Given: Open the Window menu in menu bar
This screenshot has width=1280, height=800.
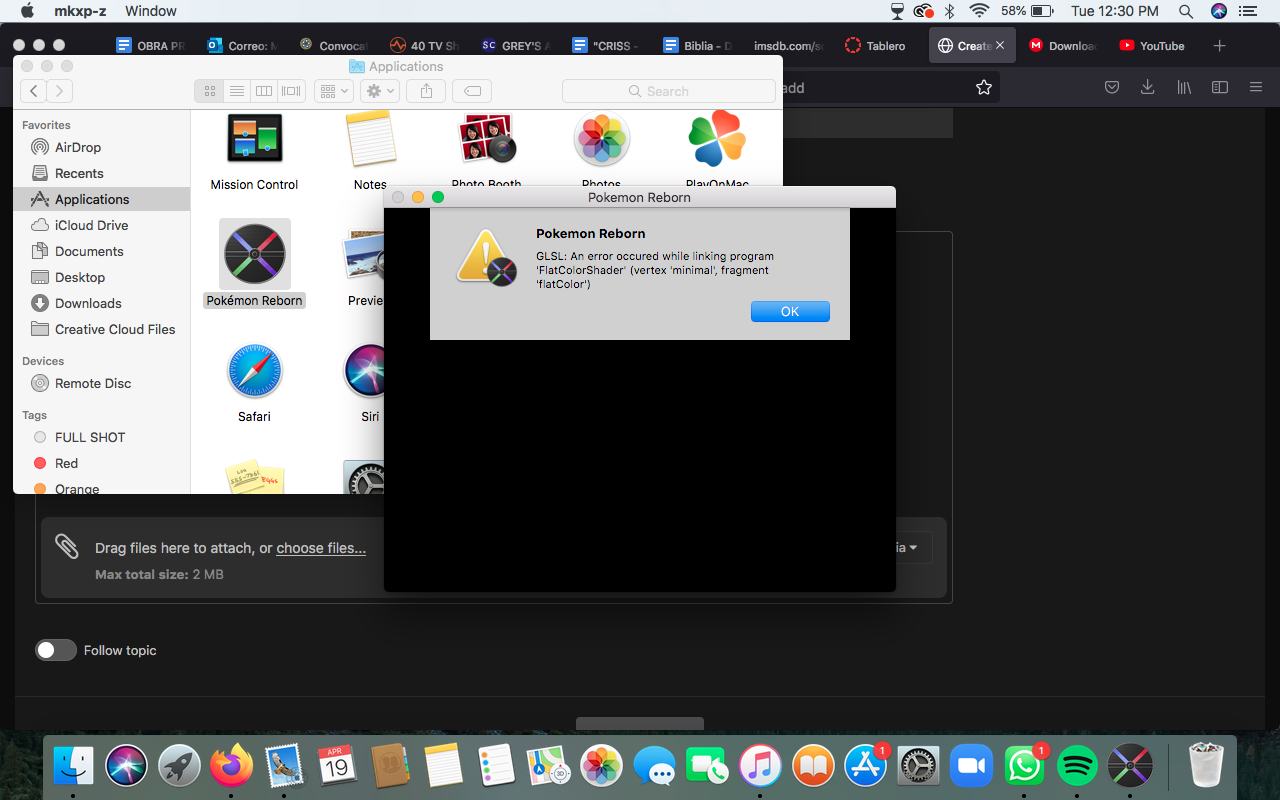Looking at the screenshot, I should coord(151,11).
